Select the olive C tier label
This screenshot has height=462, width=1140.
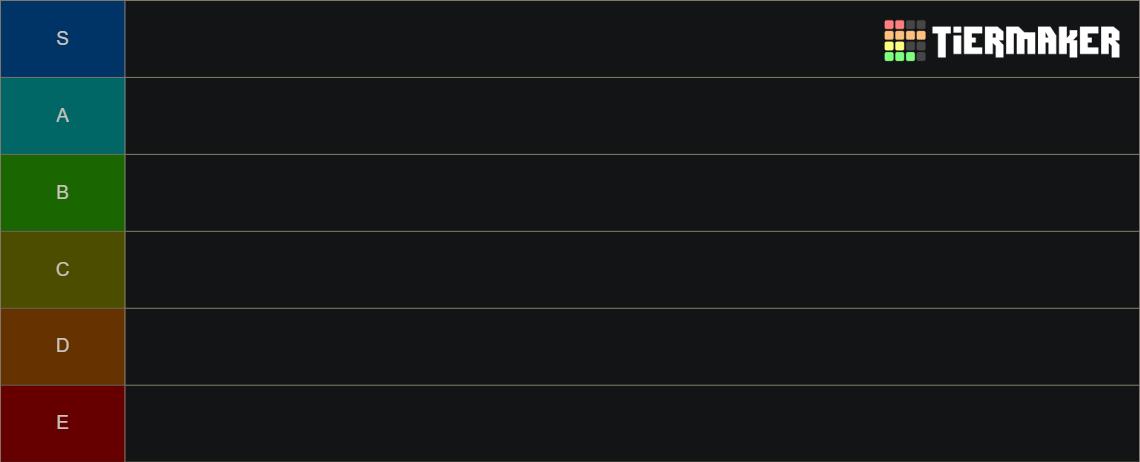[63, 270]
